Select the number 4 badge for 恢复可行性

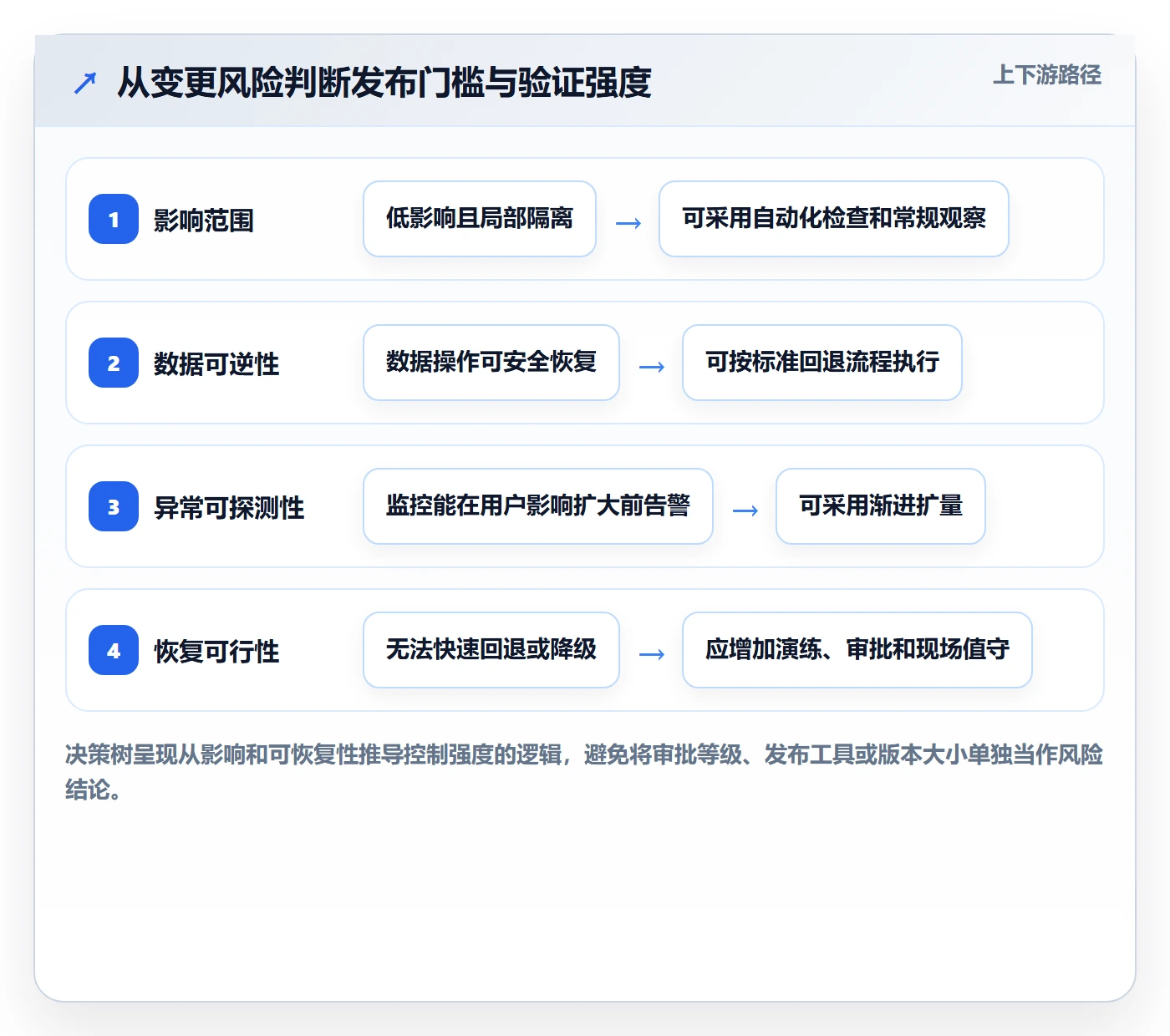click(114, 650)
